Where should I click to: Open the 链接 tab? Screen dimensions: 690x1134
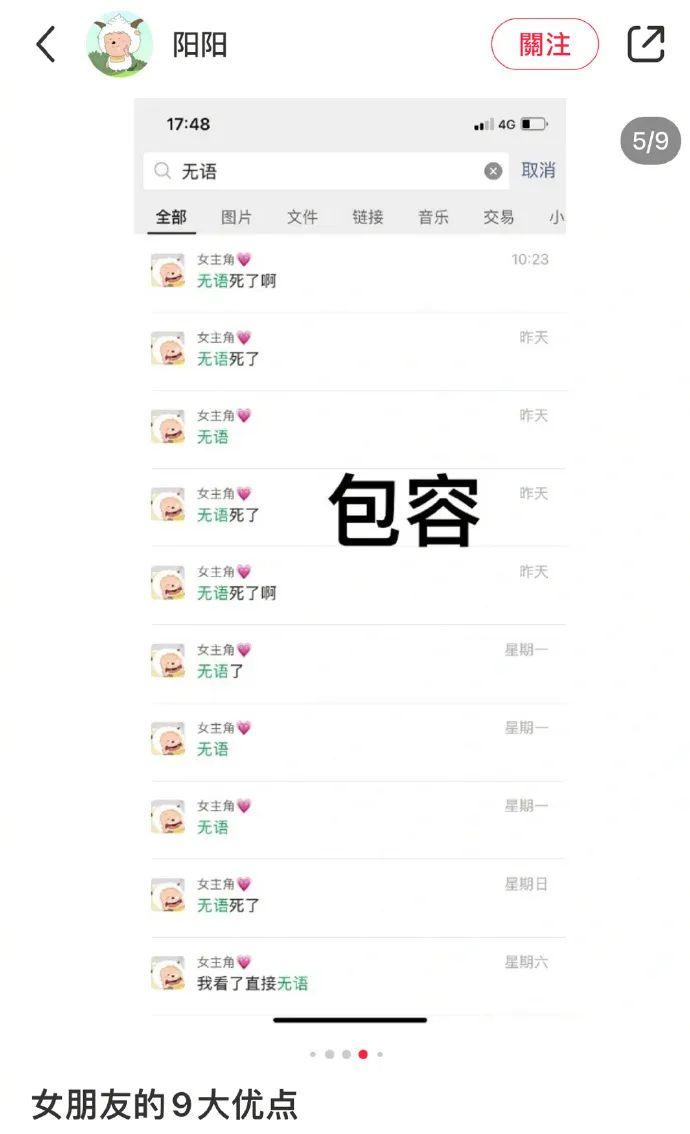(x=367, y=217)
